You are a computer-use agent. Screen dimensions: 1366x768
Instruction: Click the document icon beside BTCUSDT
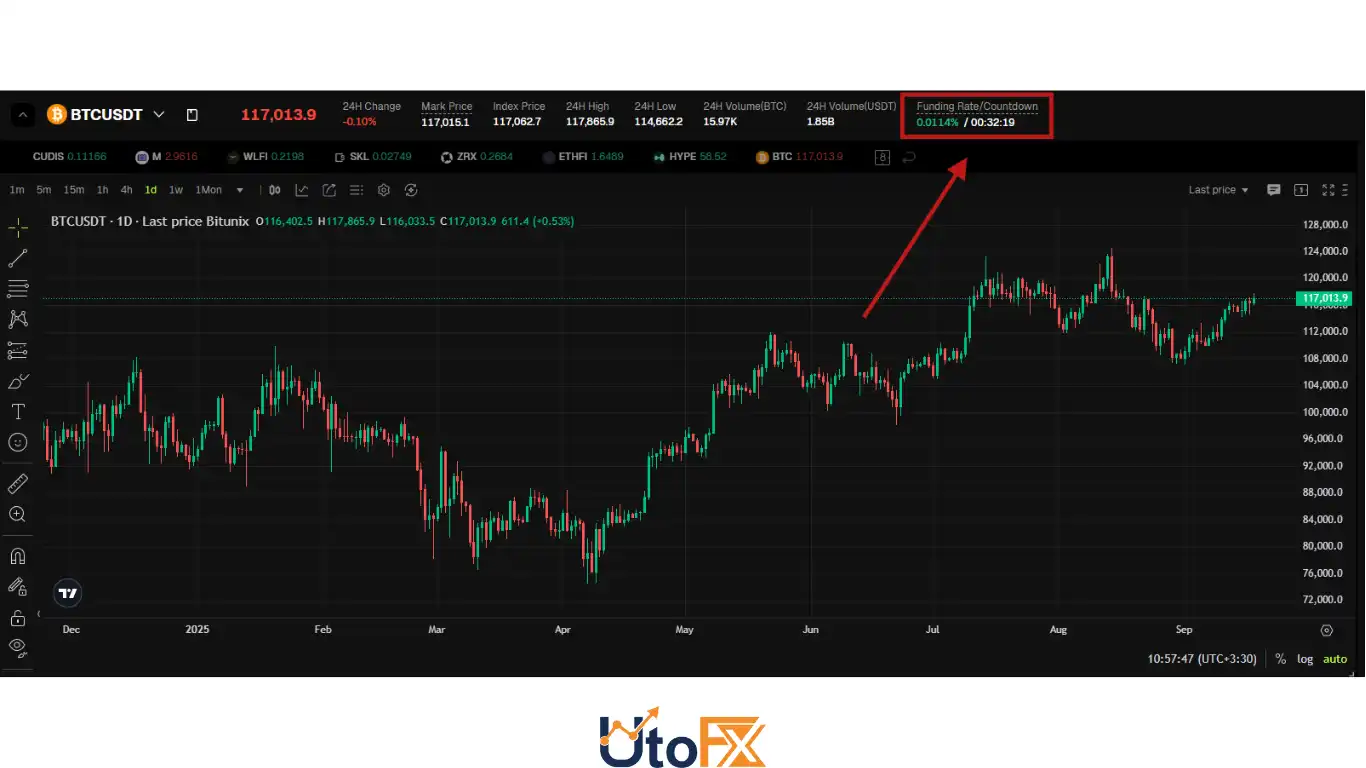(x=192, y=115)
